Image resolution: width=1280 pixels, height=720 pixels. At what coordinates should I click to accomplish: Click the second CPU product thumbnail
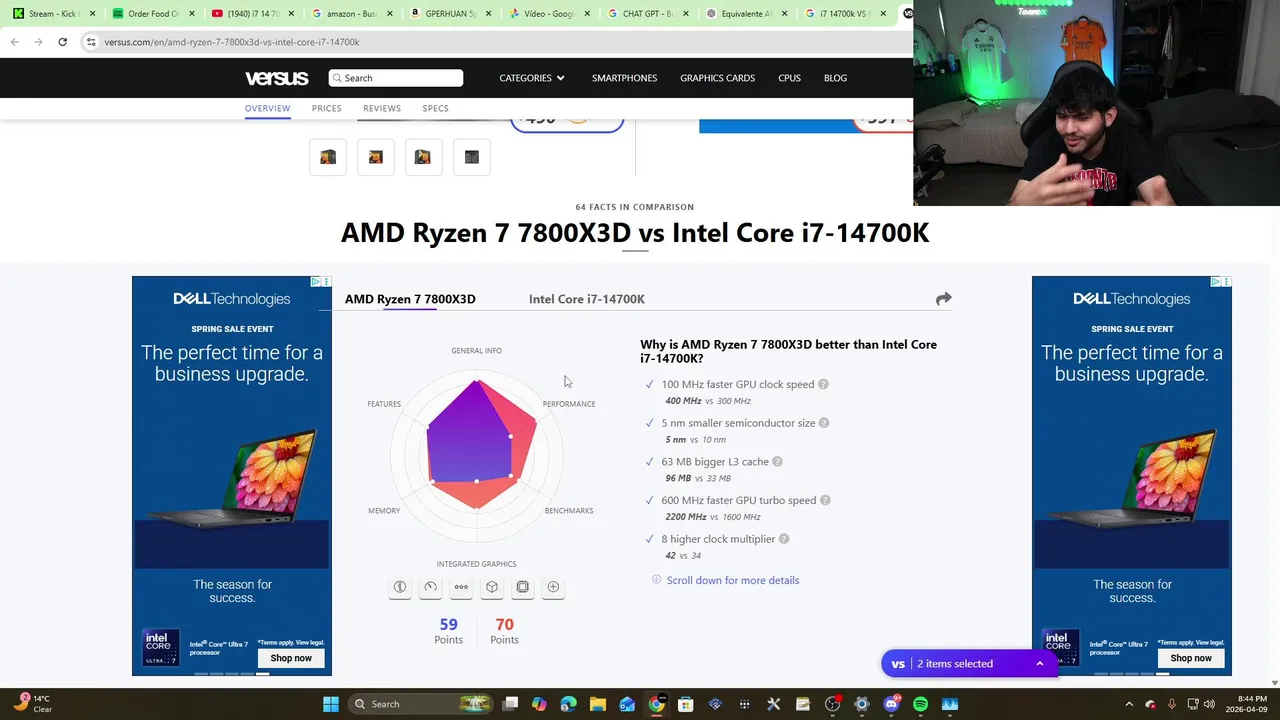click(376, 157)
